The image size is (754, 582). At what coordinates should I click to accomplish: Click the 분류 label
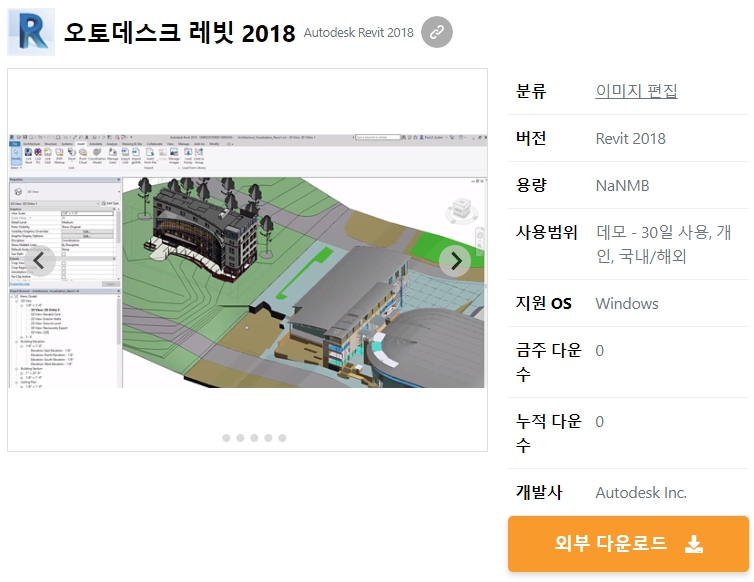[x=531, y=91]
